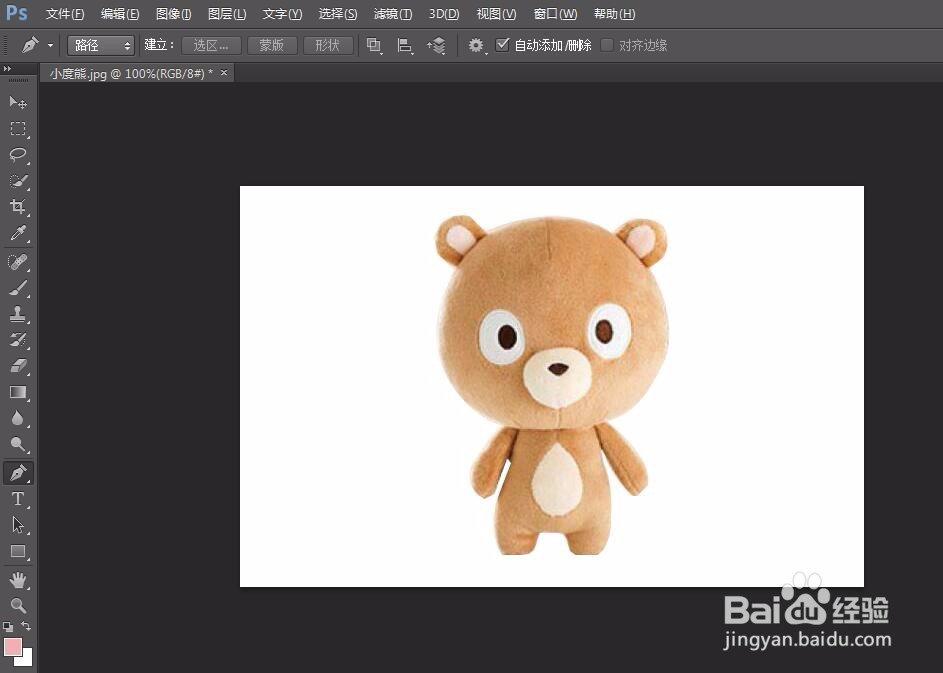Open the Pen tool preset picker arrow
943x673 pixels.
click(x=50, y=45)
